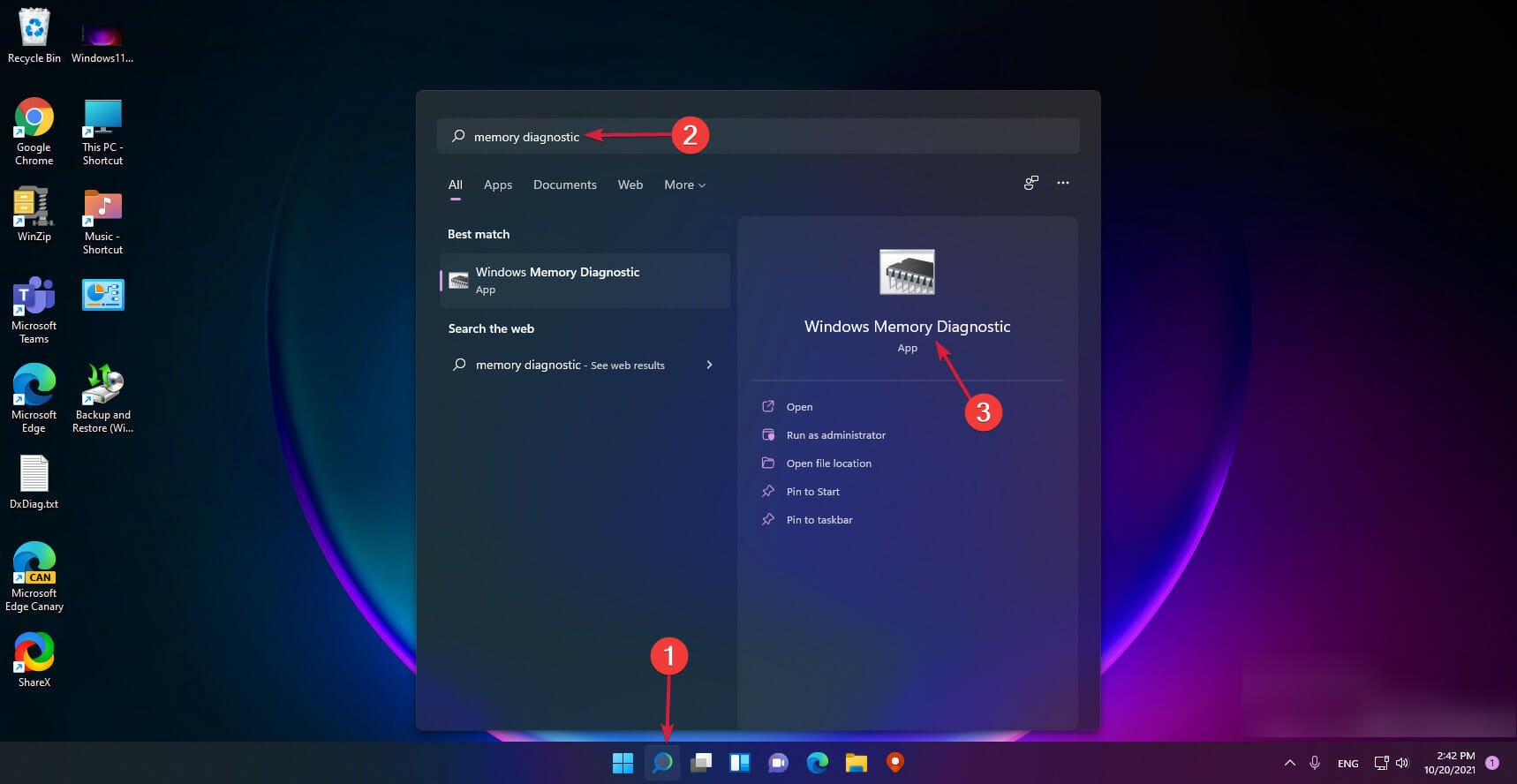
Task: Open the Windows11 desktop file
Action: click(x=102, y=42)
